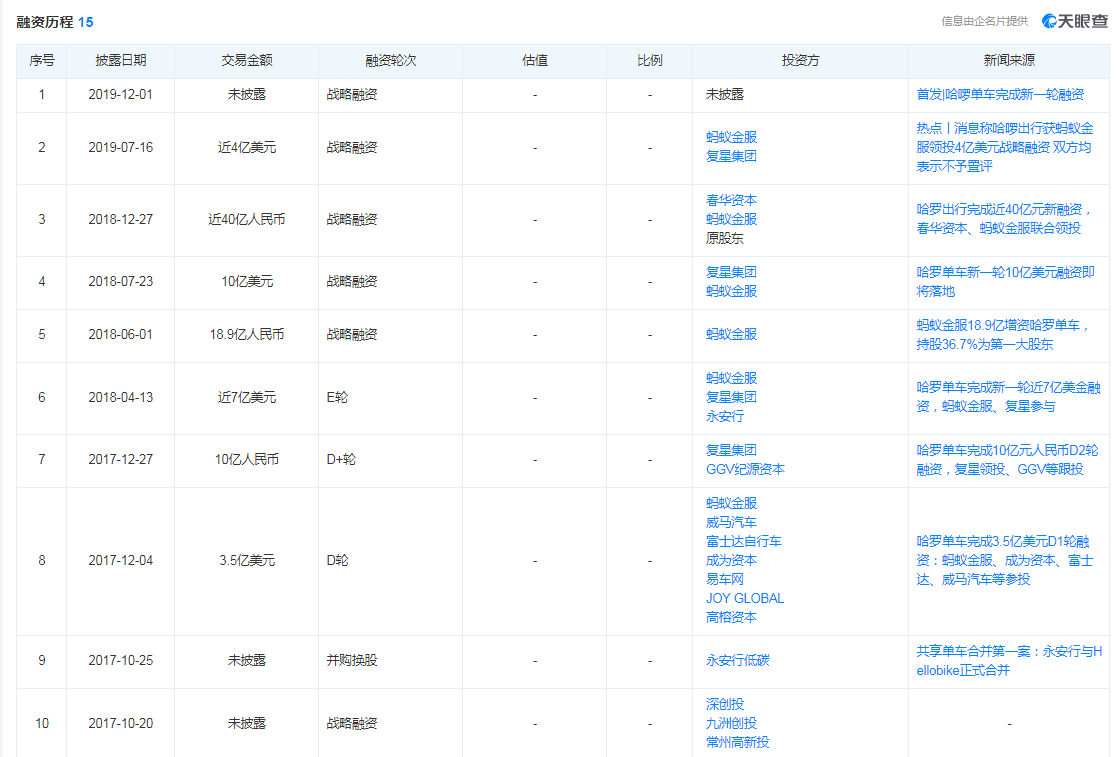Click the 交易金额 column header
Viewport: 1117px width, 757px height.
(246, 61)
